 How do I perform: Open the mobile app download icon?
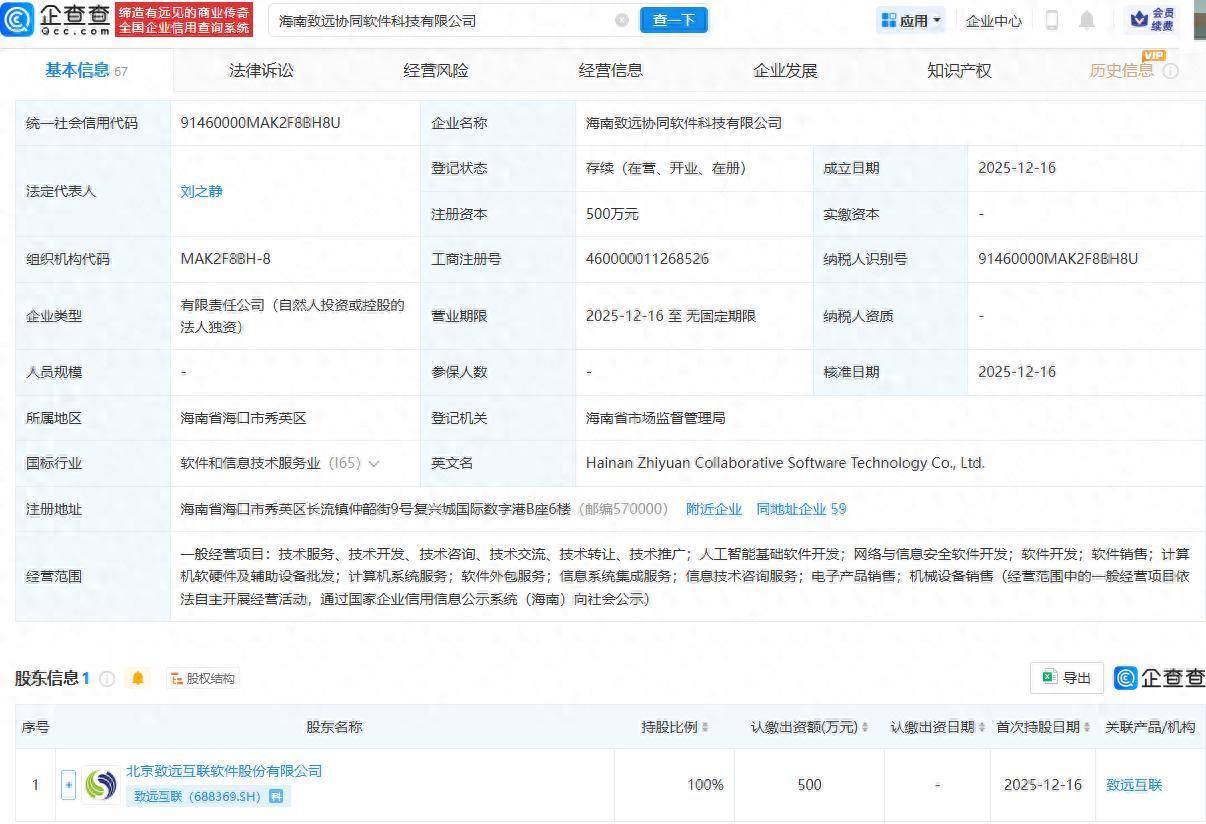pyautogui.click(x=1053, y=20)
